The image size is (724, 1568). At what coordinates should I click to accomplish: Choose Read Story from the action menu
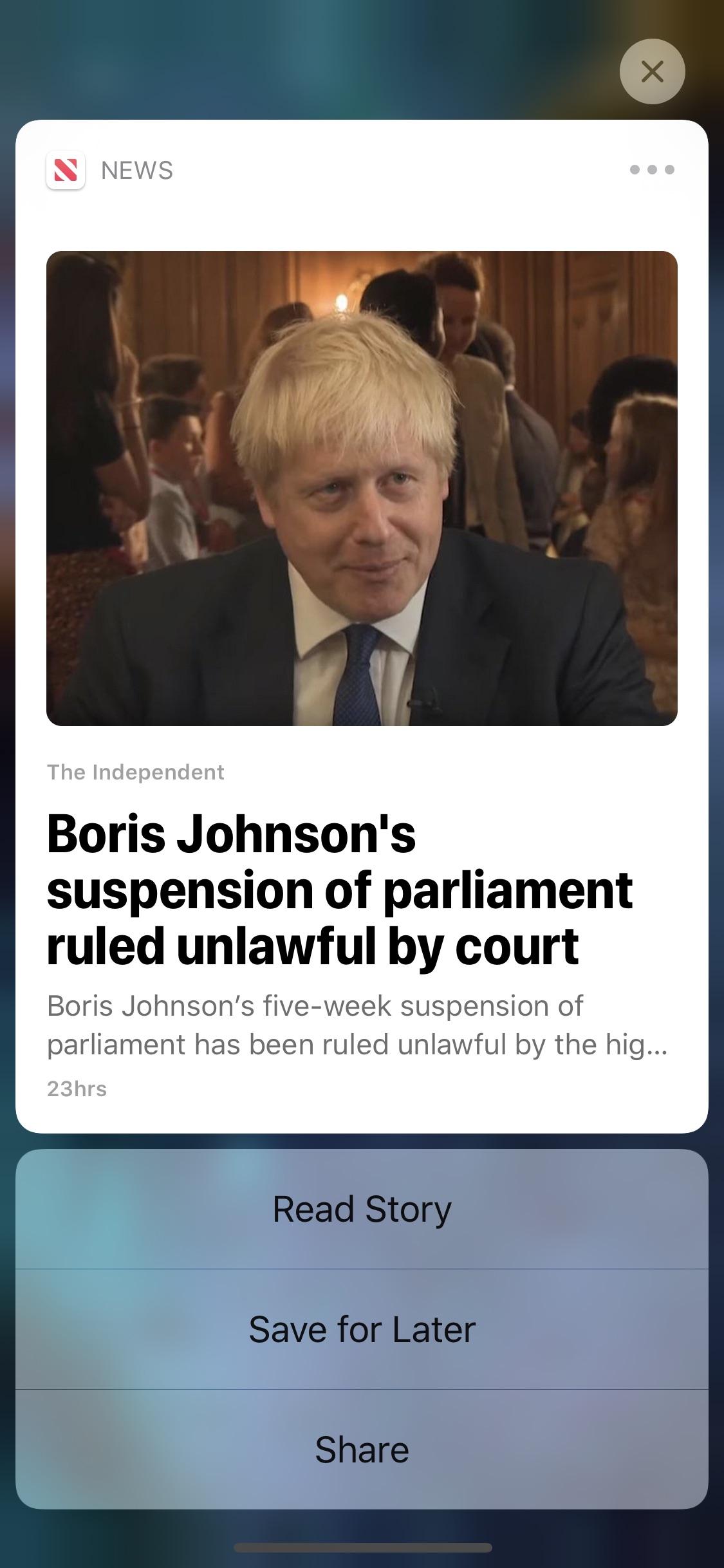362,1209
